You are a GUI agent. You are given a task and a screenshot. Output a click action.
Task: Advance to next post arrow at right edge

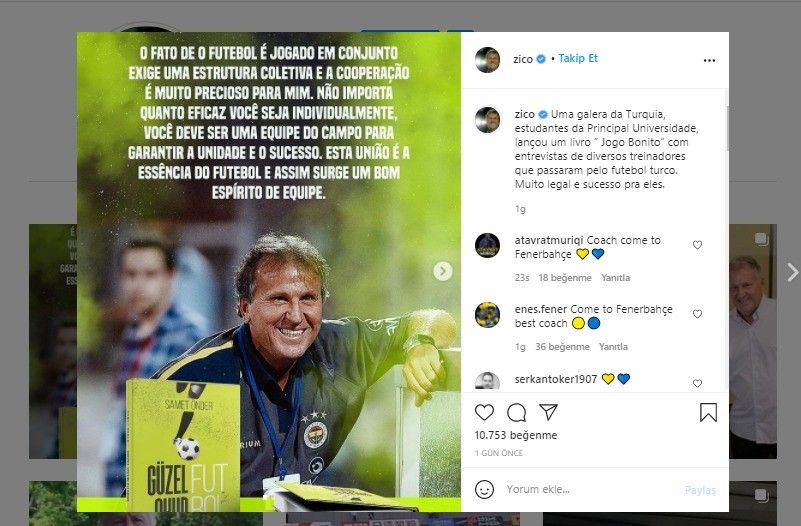792,272
